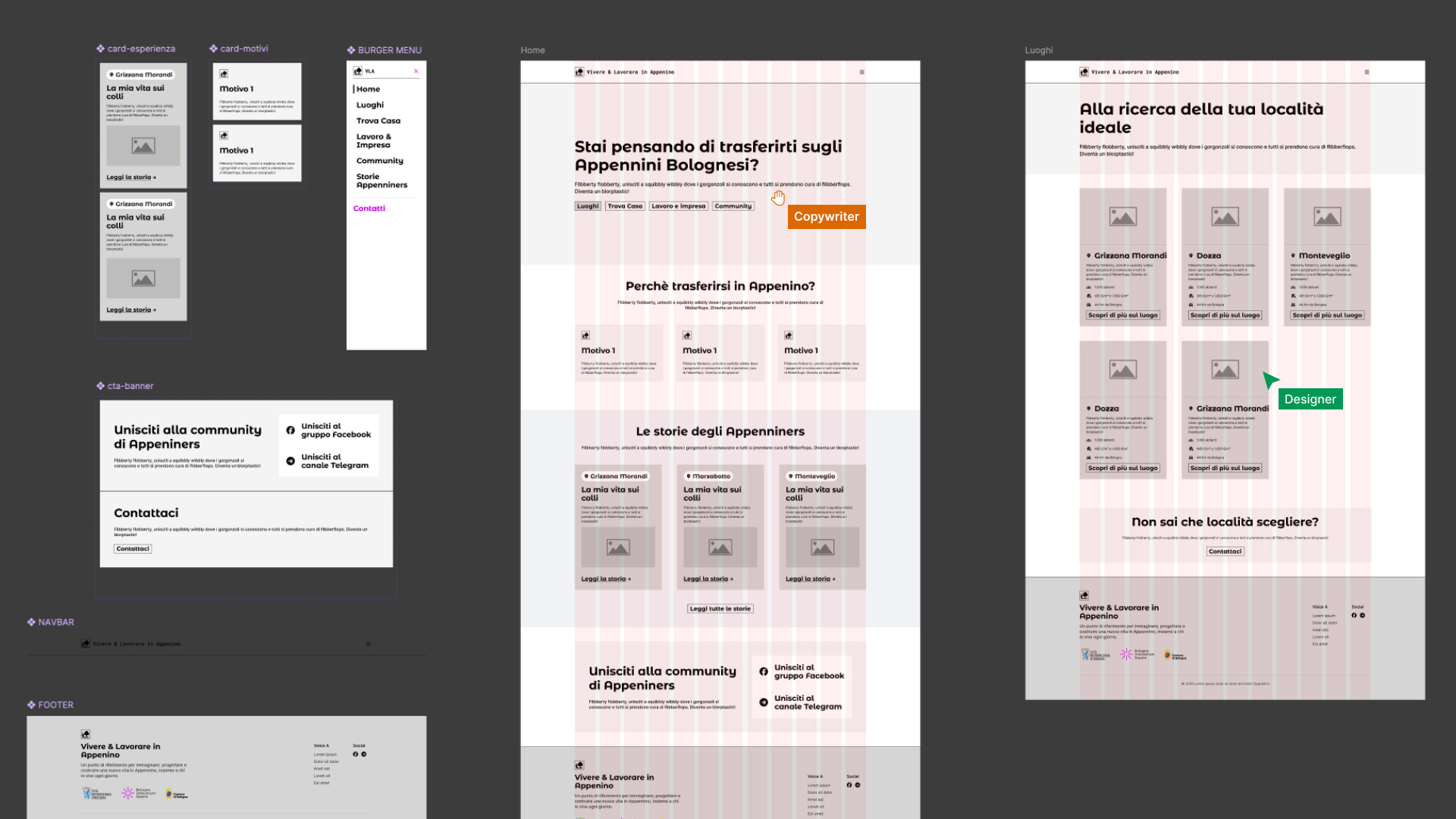Click hamburger icon in the NAVBAR component
Viewport: 1456px width, 819px height.
click(368, 644)
